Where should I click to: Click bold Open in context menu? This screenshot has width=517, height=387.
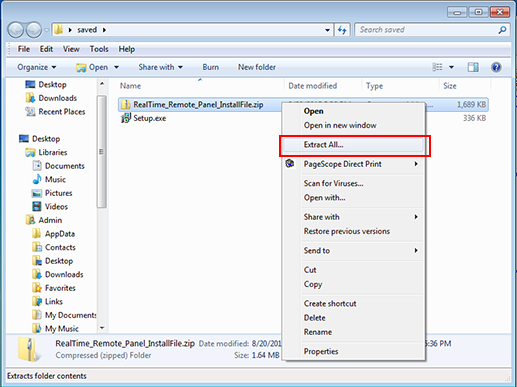[x=354, y=111]
